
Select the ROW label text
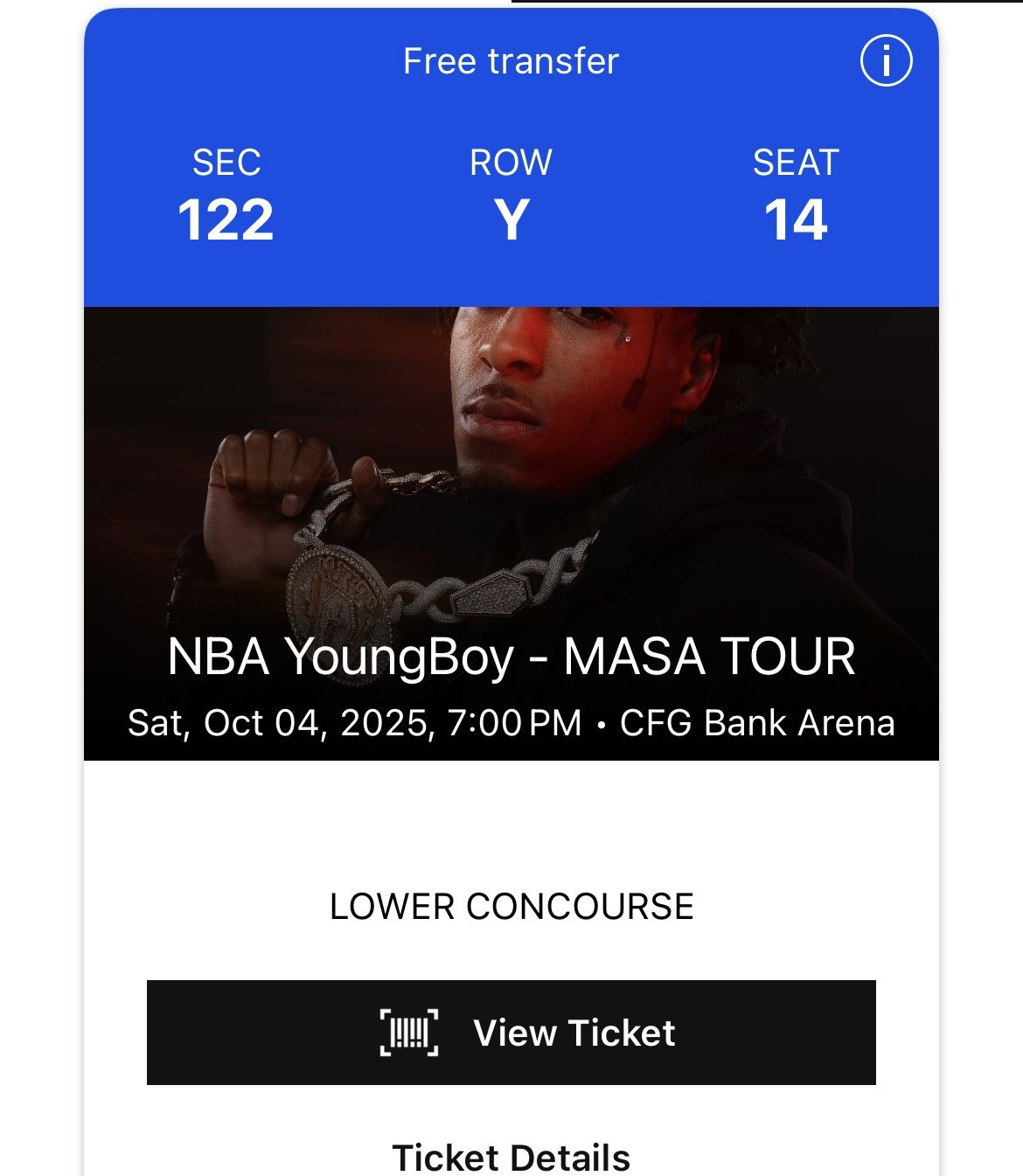pos(511,163)
